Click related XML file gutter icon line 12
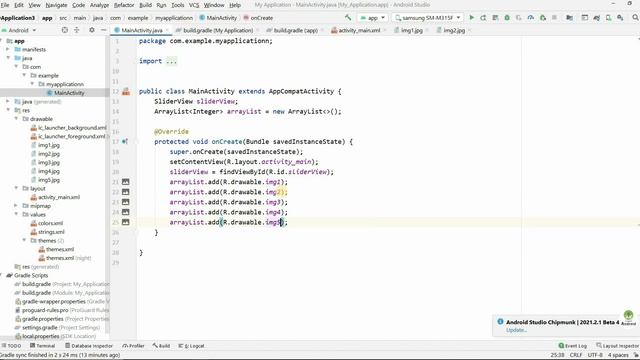The height and width of the screenshot is (360, 640). pos(126,91)
